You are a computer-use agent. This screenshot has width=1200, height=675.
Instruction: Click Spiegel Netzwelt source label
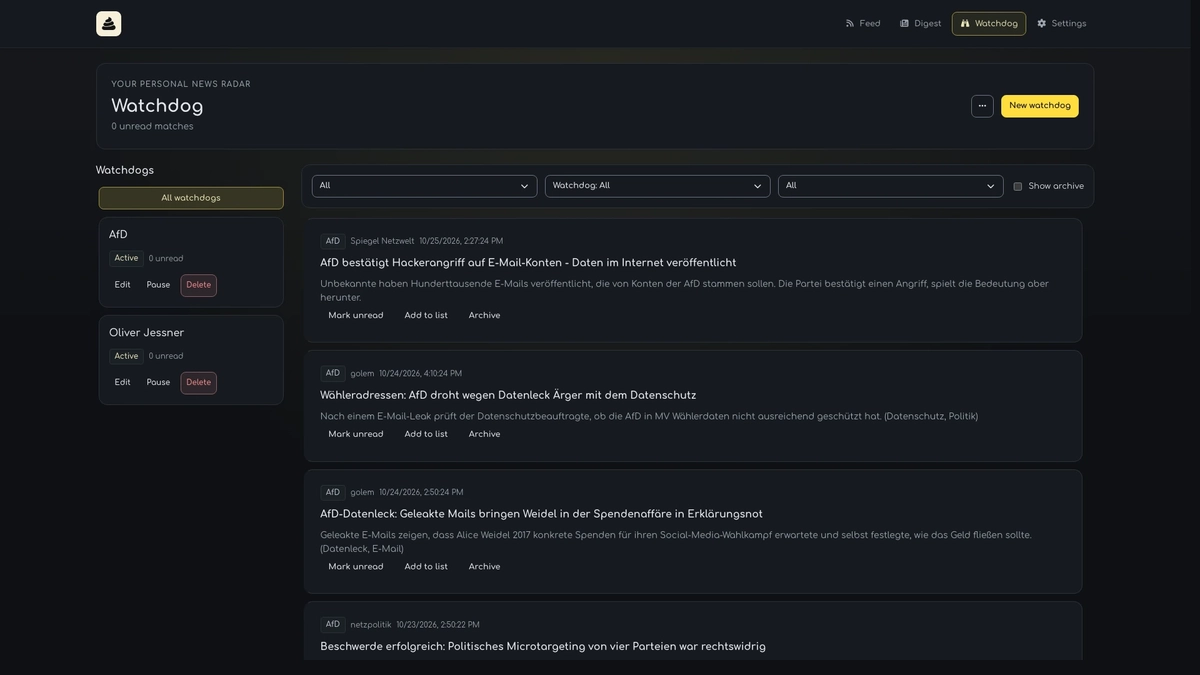coord(382,241)
